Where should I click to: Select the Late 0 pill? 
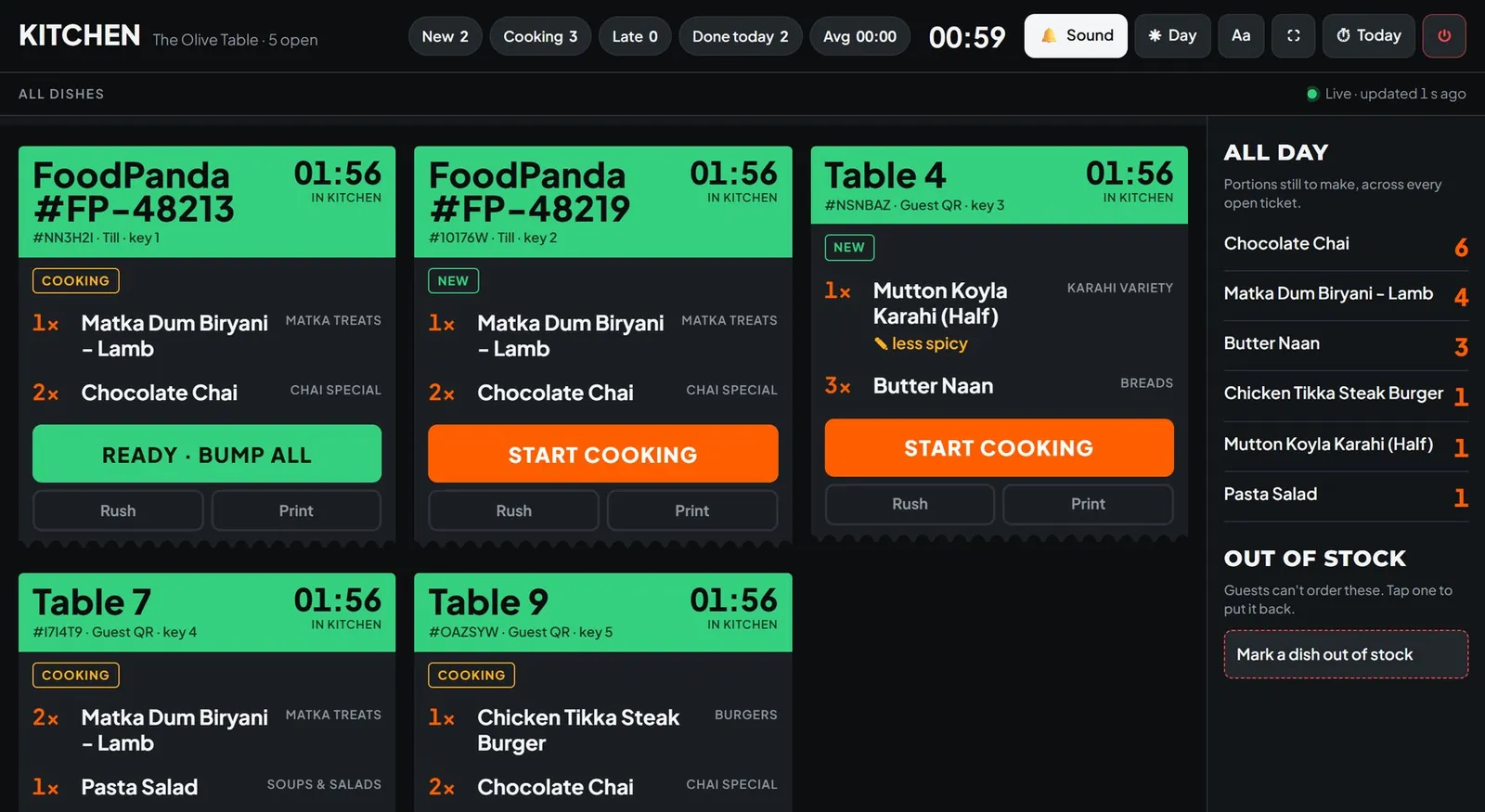(x=635, y=36)
